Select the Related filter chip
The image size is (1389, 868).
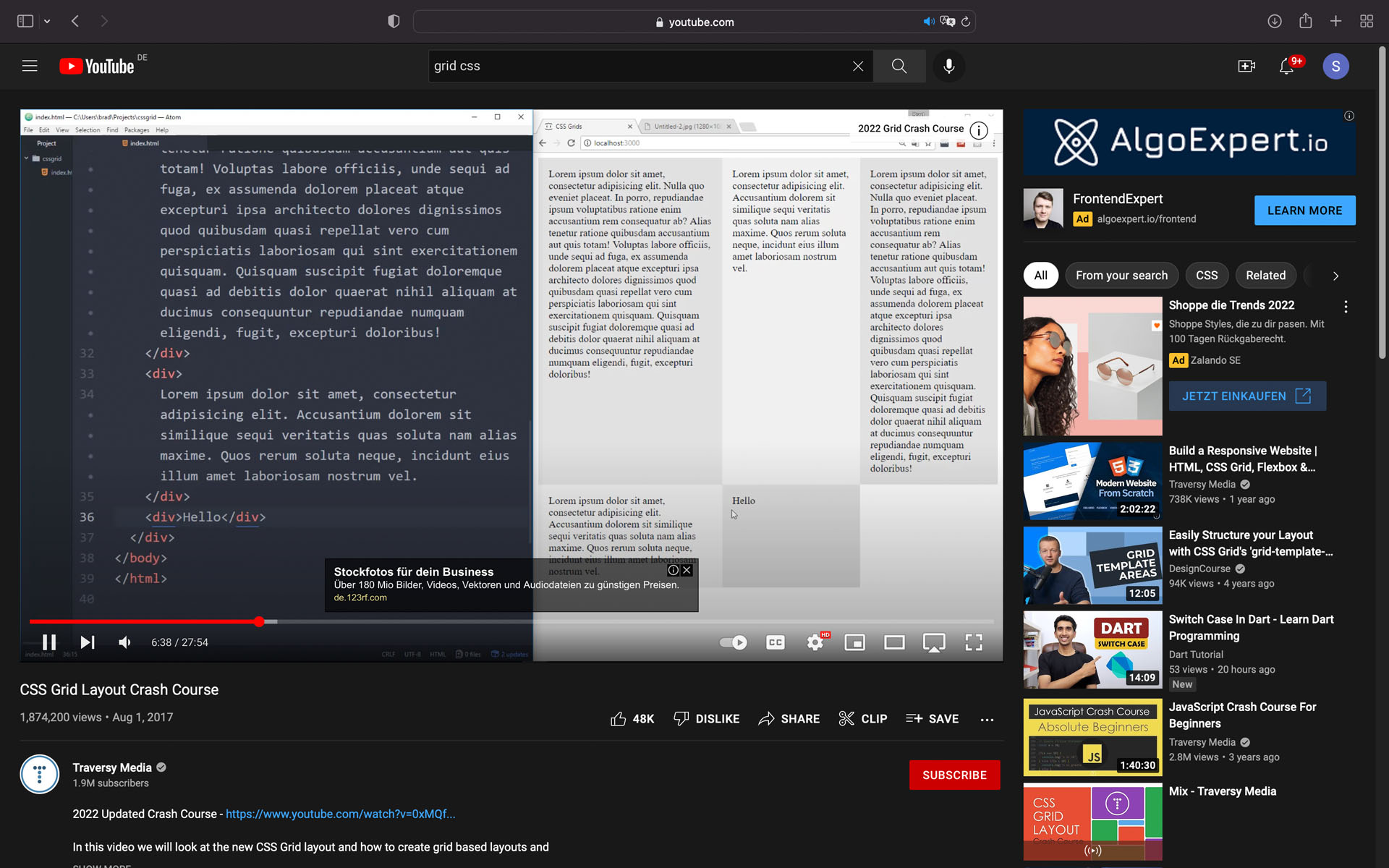click(1265, 275)
